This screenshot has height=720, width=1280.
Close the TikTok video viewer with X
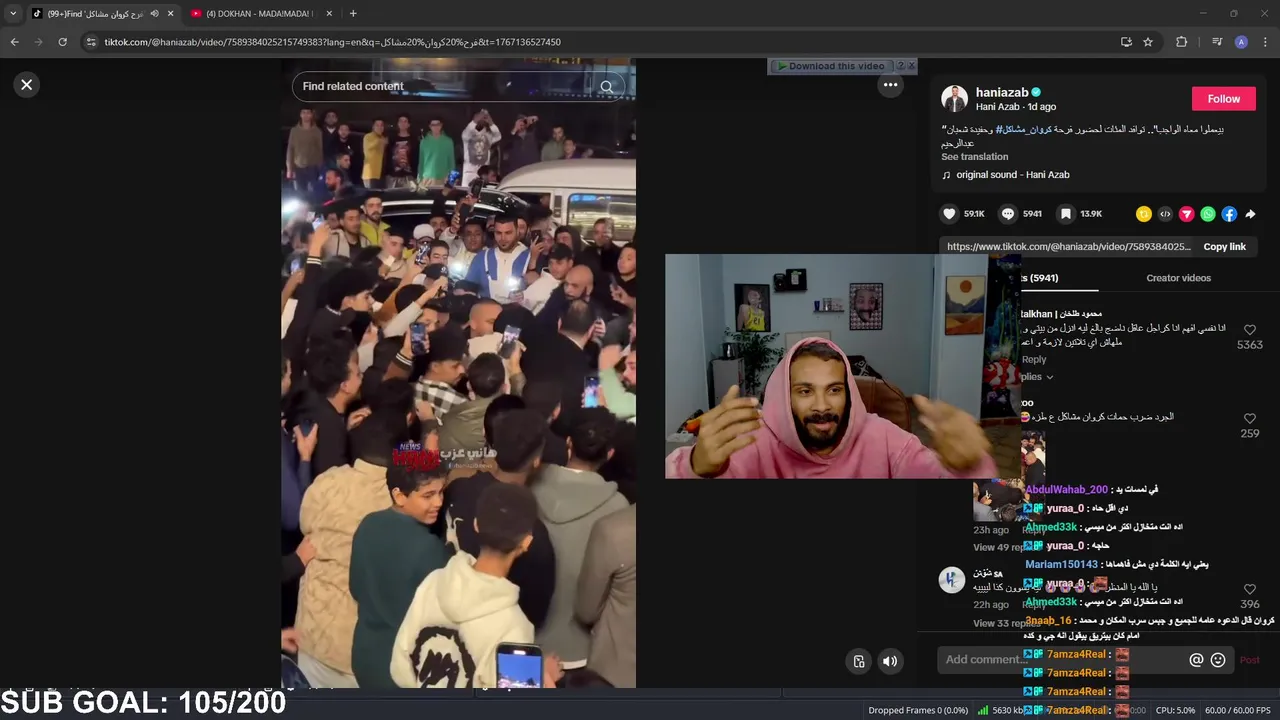pyautogui.click(x=27, y=85)
